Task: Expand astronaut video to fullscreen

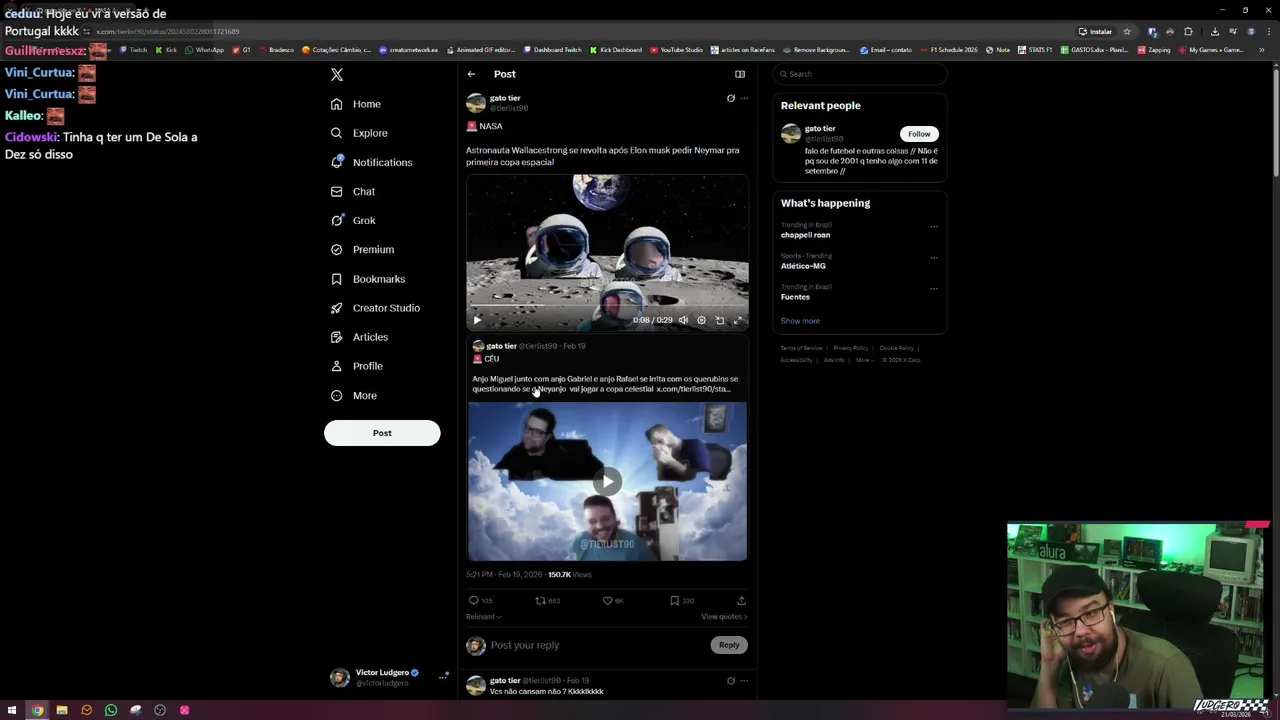Action: (x=738, y=320)
